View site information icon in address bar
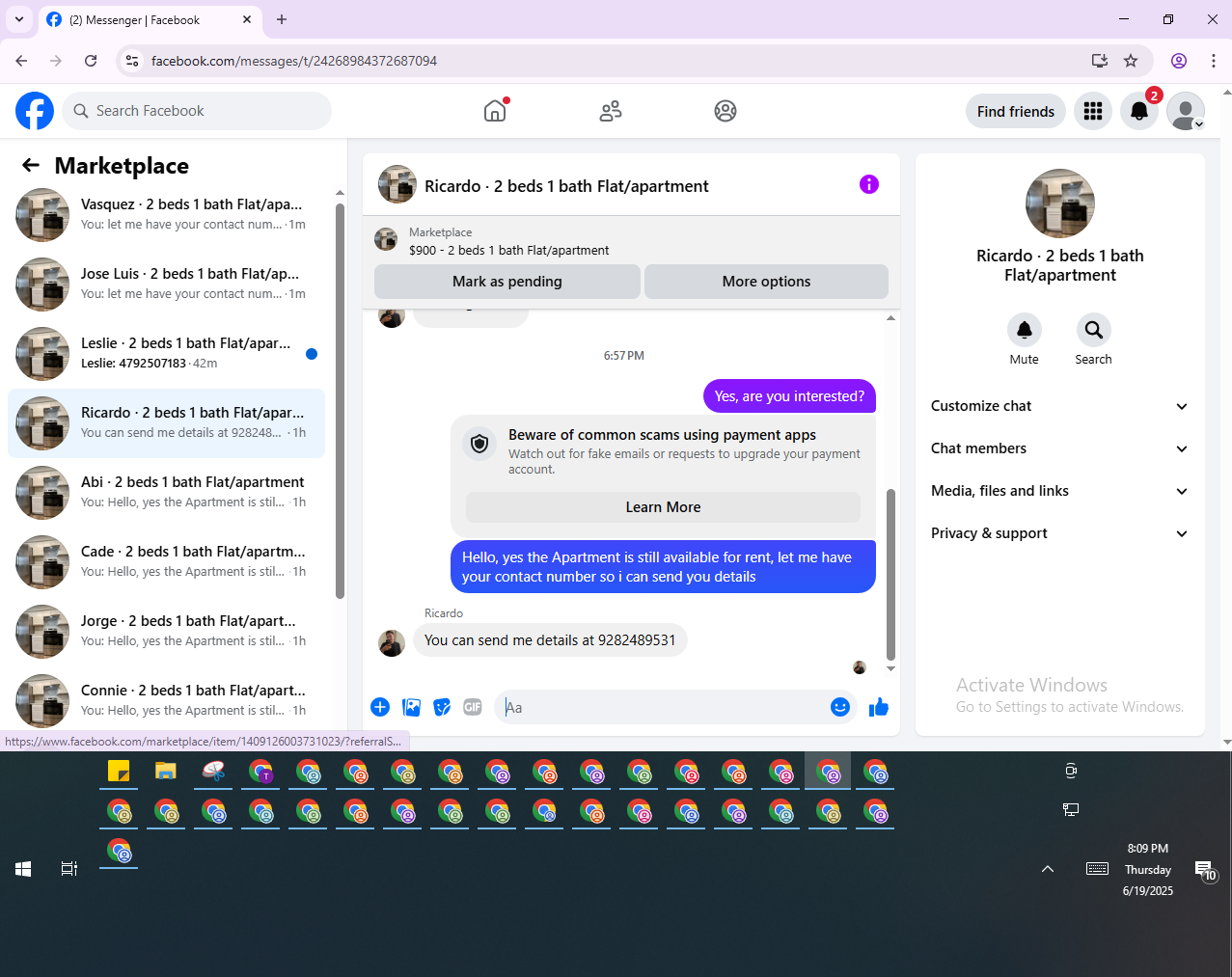The width and height of the screenshot is (1232, 977). (x=133, y=61)
